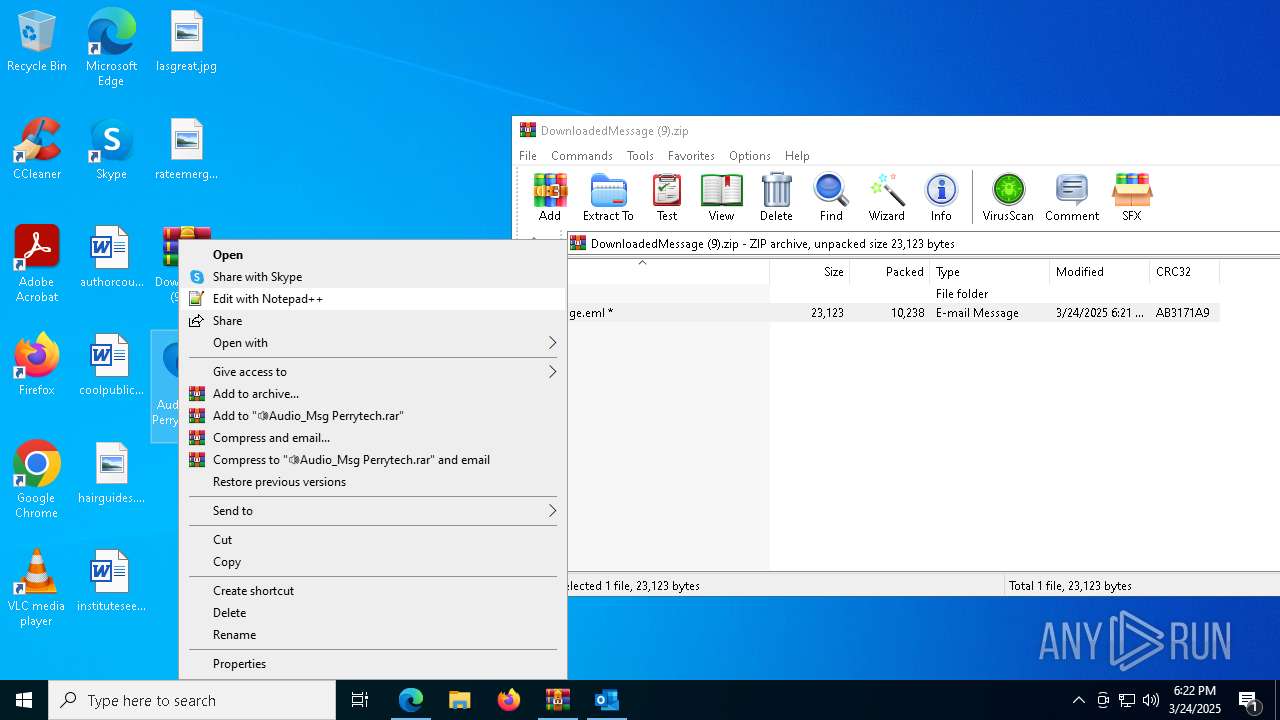
Task: Choose Restore previous versions
Action: tap(373, 482)
